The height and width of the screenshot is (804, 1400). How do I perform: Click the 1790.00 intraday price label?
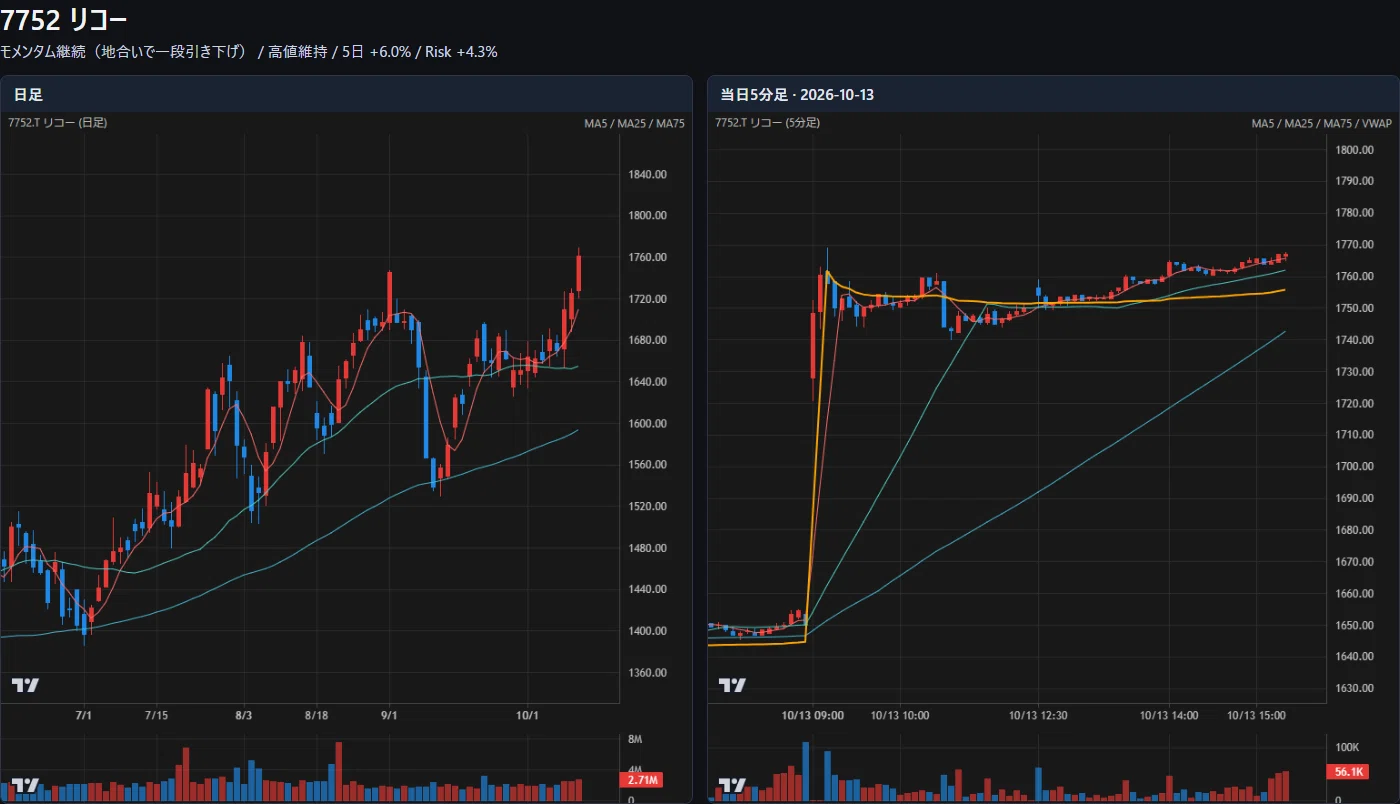(1354, 181)
